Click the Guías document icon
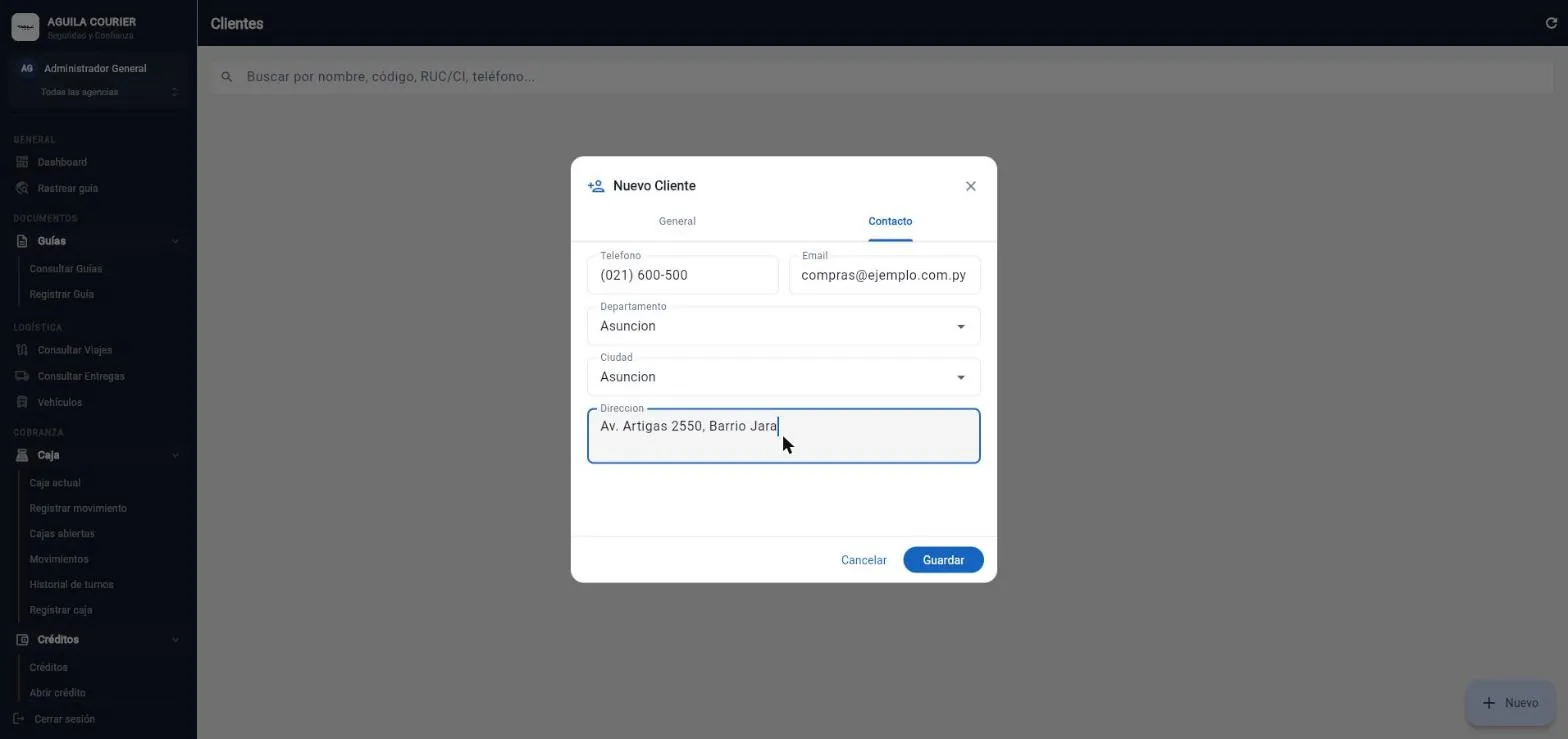This screenshot has width=1568, height=739. pyautogui.click(x=22, y=241)
